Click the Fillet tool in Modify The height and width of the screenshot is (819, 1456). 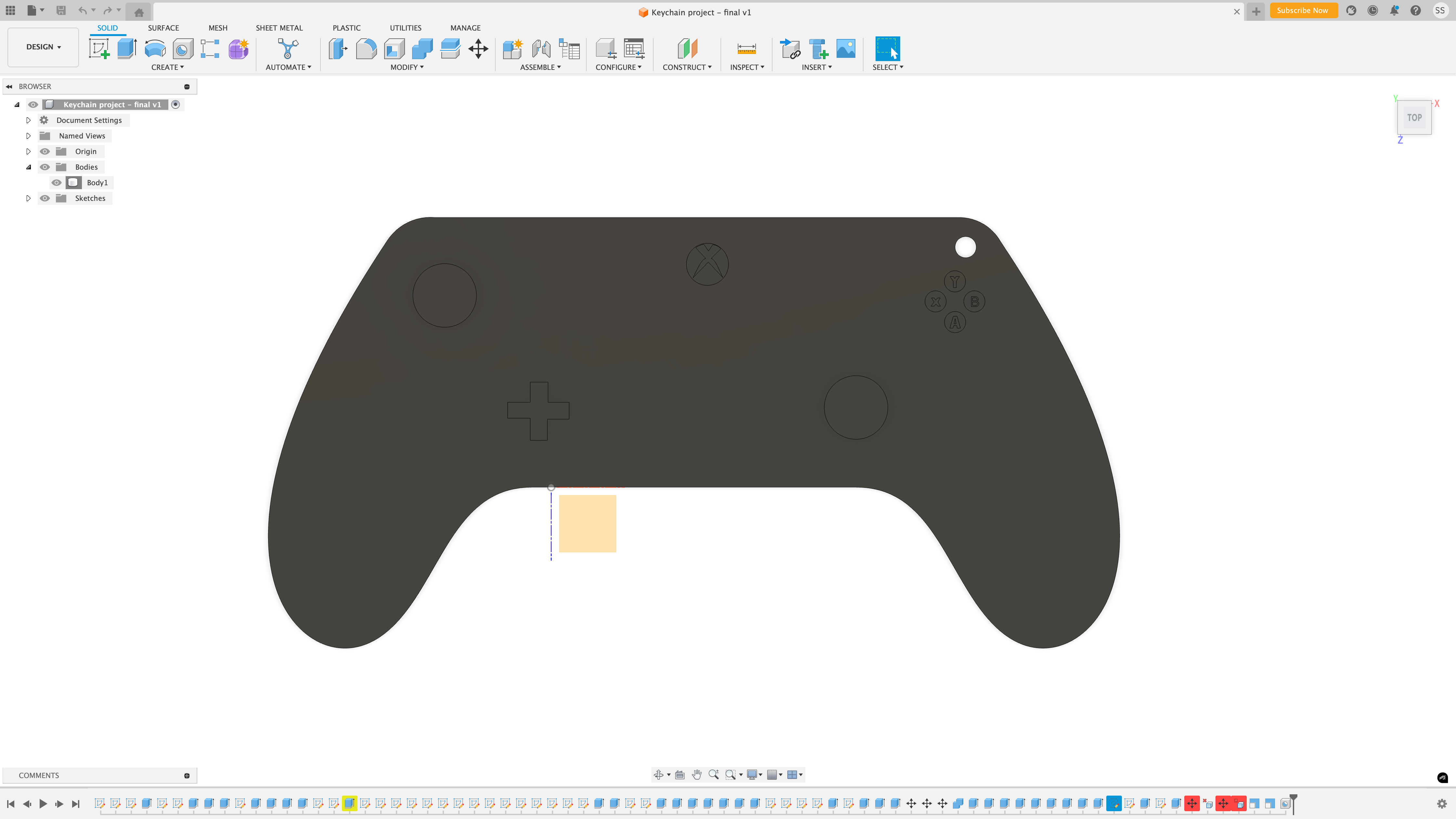[366, 49]
